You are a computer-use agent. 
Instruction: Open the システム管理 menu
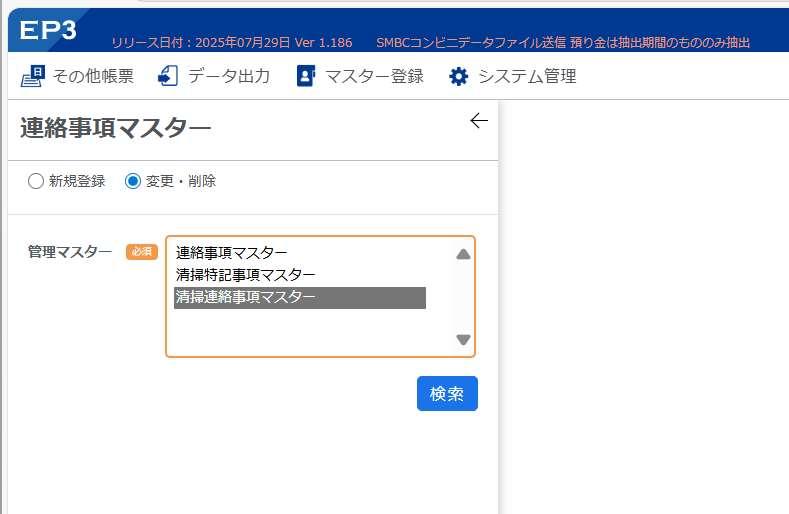(512, 77)
